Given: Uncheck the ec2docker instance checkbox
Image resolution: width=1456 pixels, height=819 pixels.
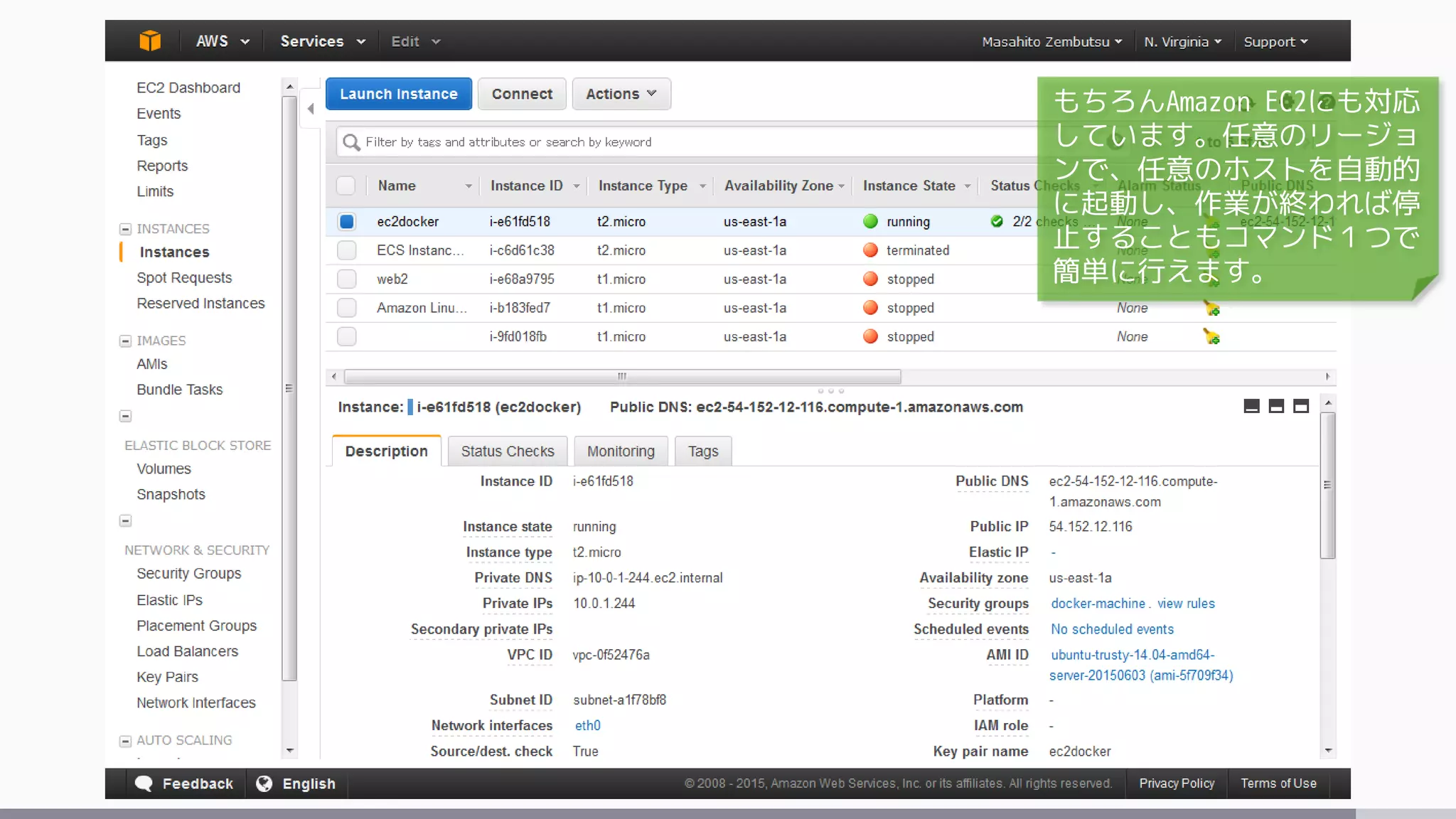Looking at the screenshot, I should tap(346, 221).
